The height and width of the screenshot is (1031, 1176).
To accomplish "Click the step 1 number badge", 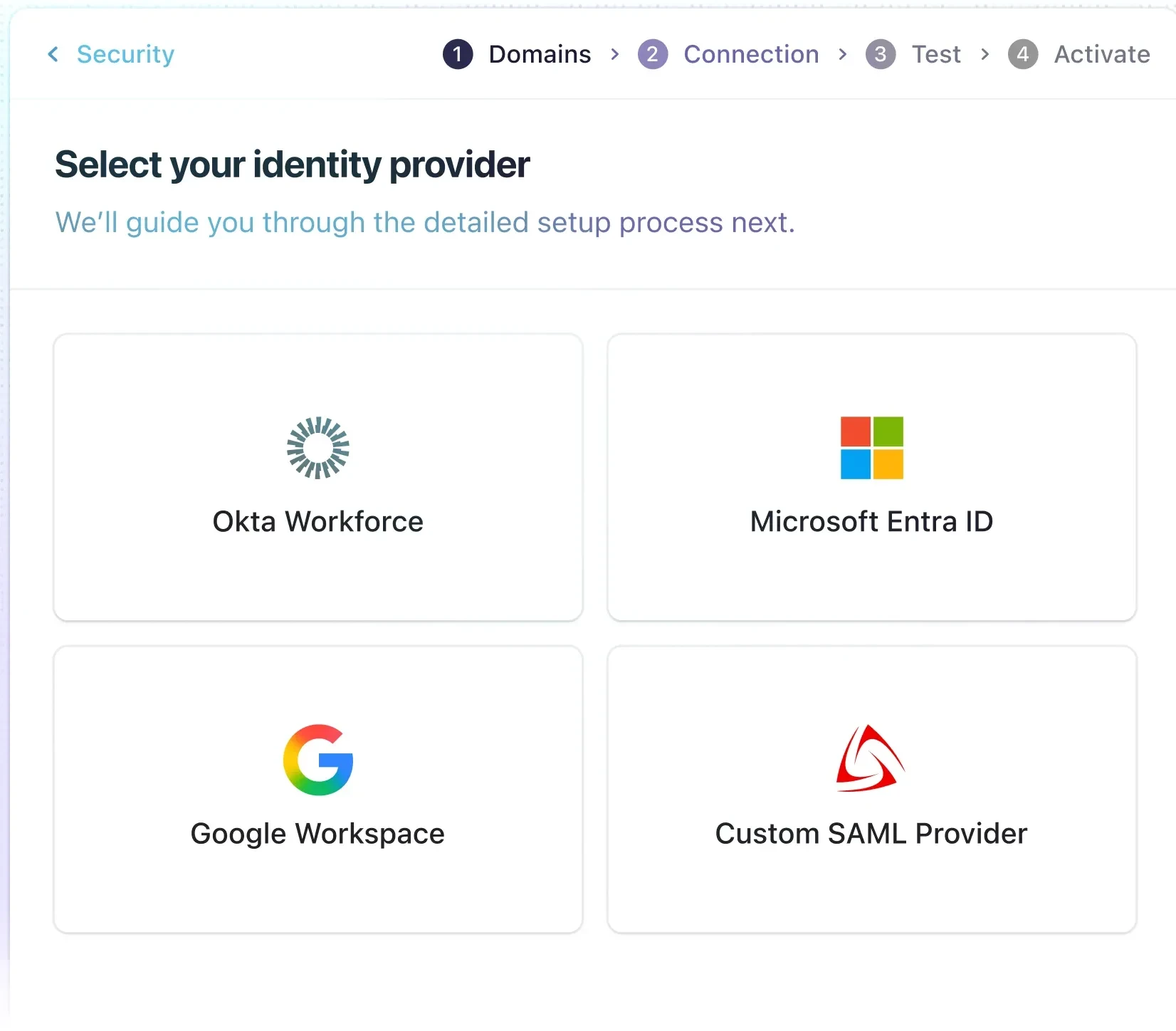I will click(458, 54).
